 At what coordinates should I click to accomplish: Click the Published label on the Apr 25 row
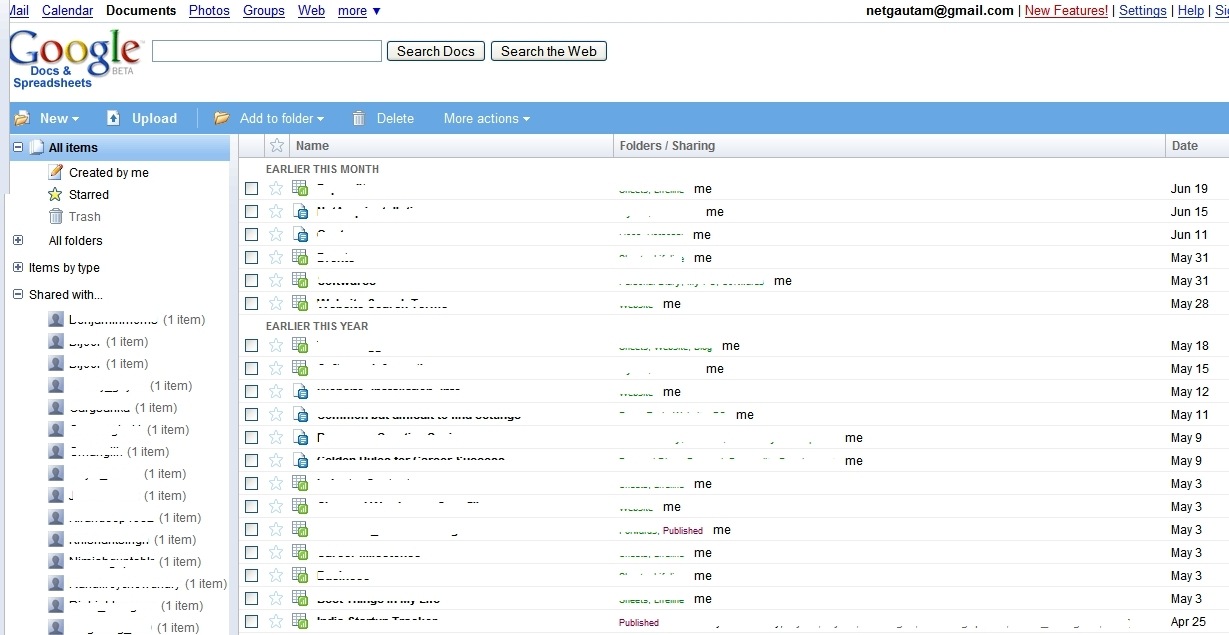pos(639,622)
